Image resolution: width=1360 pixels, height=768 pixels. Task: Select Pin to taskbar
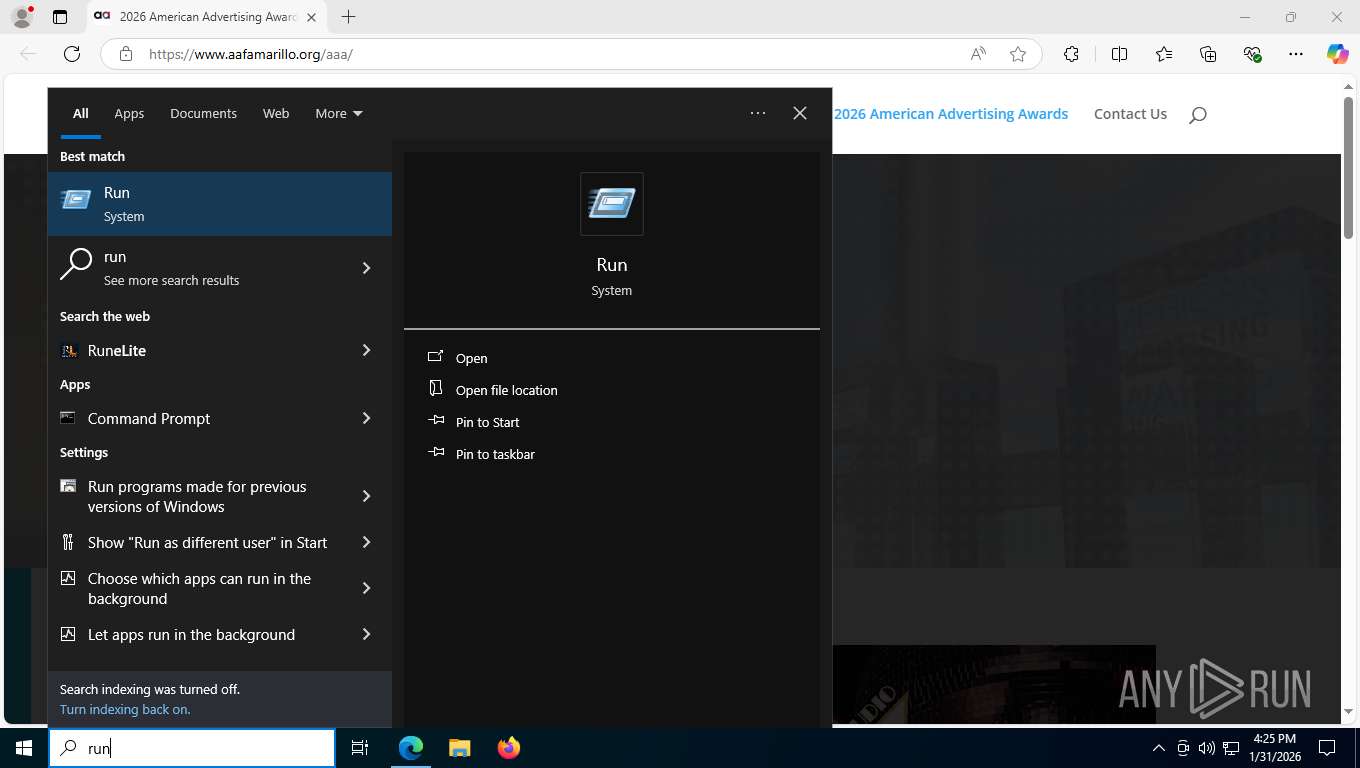click(495, 454)
